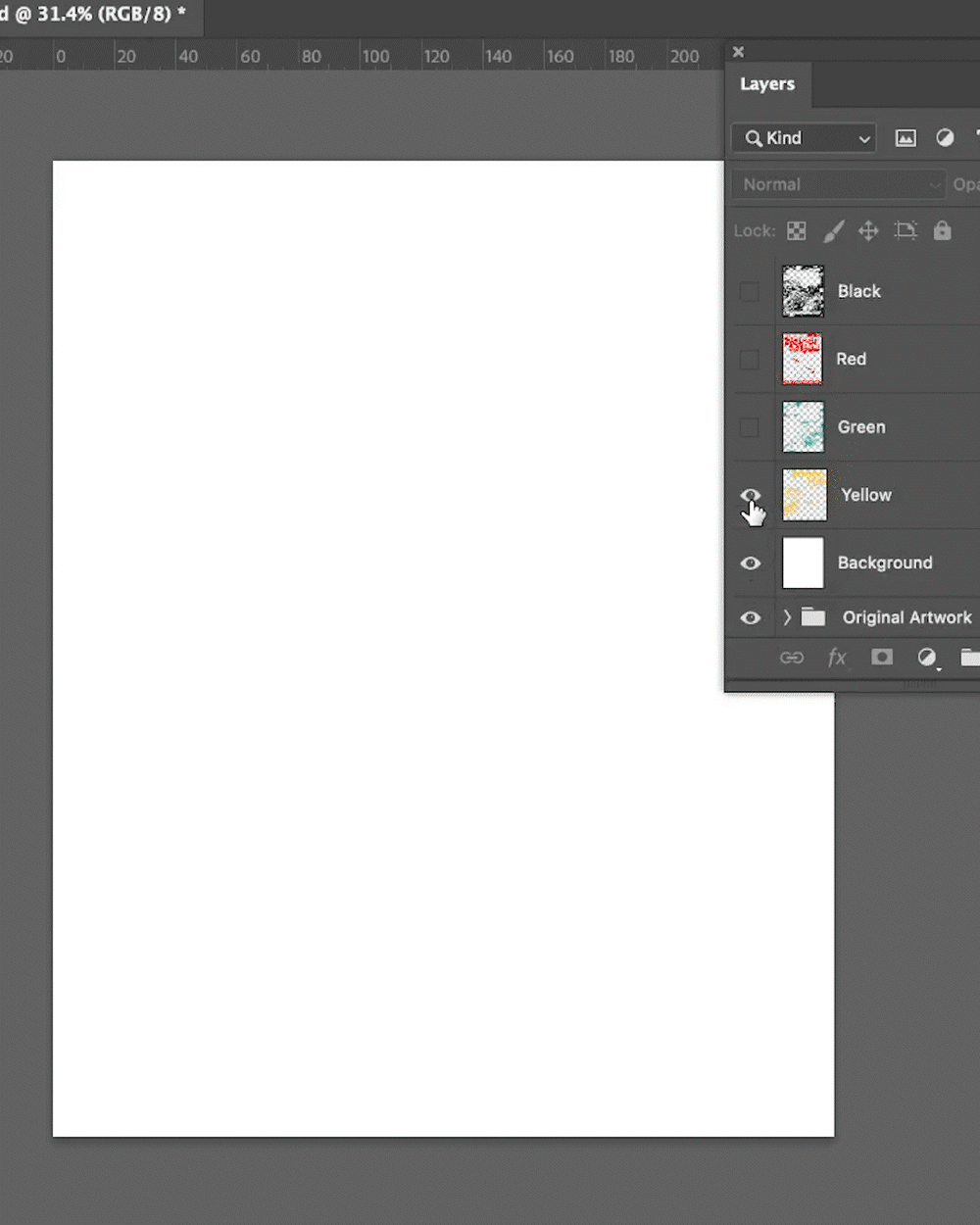Viewport: 980px width, 1225px height.
Task: Click the Yellow layer thumbnail
Action: pos(804,495)
